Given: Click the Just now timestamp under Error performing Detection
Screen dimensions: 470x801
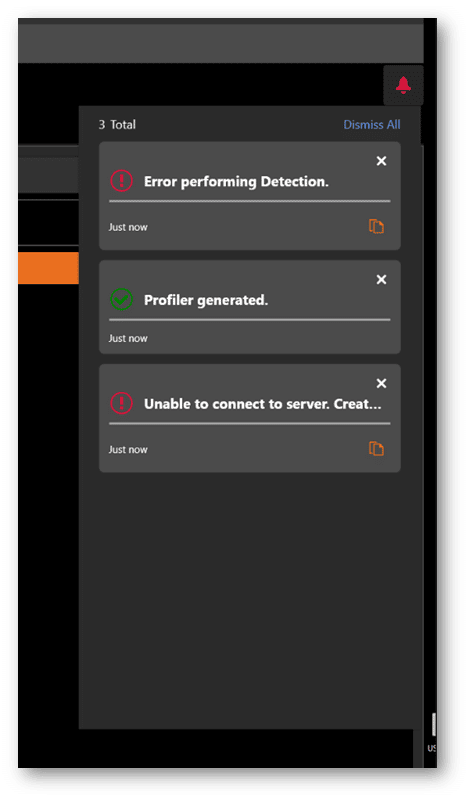Looking at the screenshot, I should pos(128,227).
